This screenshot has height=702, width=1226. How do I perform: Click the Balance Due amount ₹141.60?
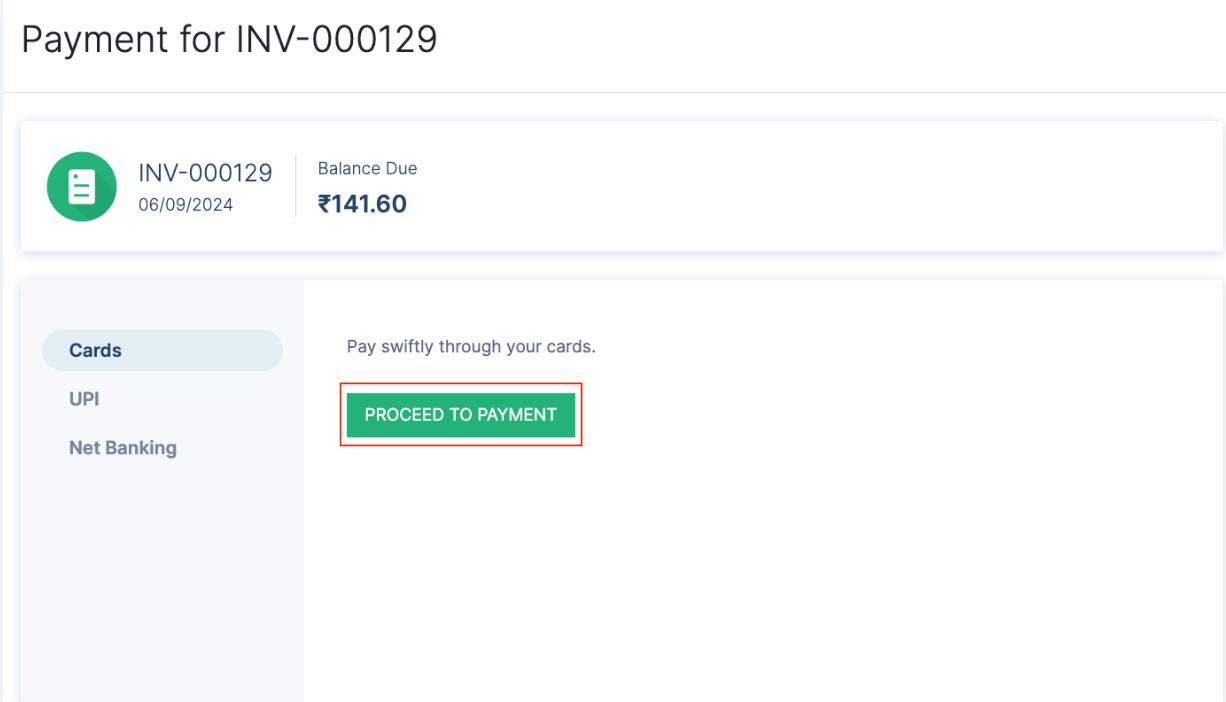tap(363, 203)
